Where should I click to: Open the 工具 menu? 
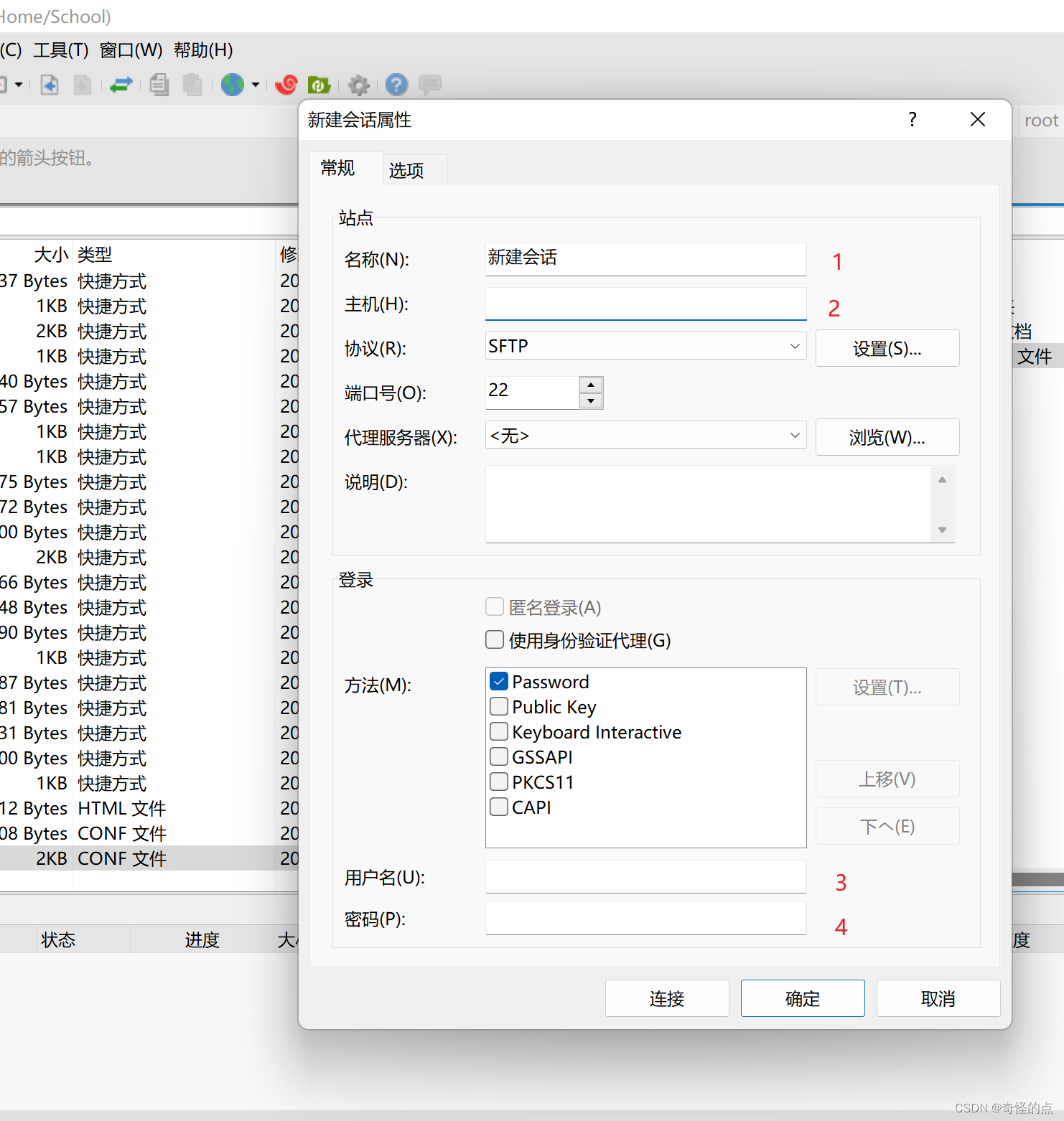point(60,50)
